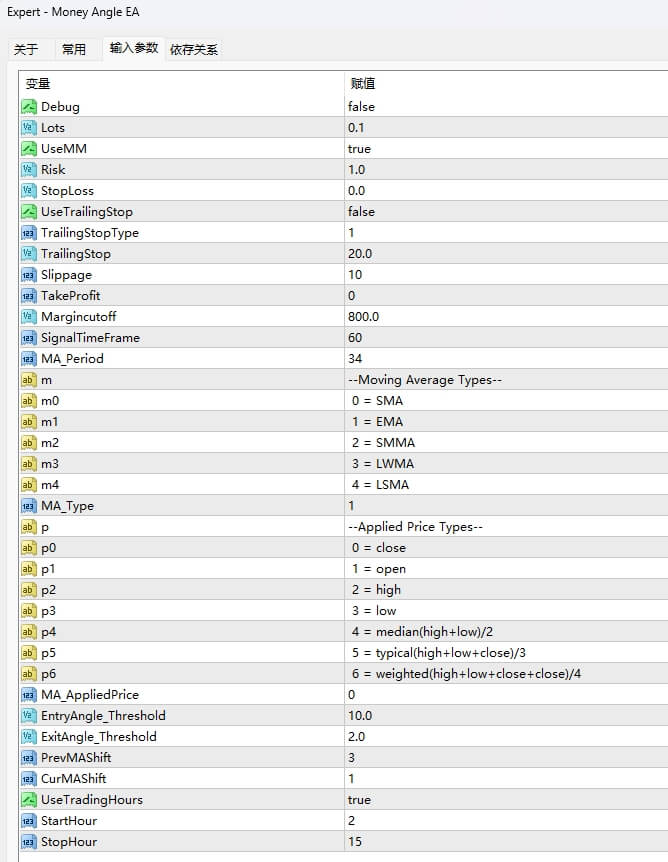Select the '3 = LWMA' value
Image resolution: width=668 pixels, height=862 pixels.
(x=383, y=463)
